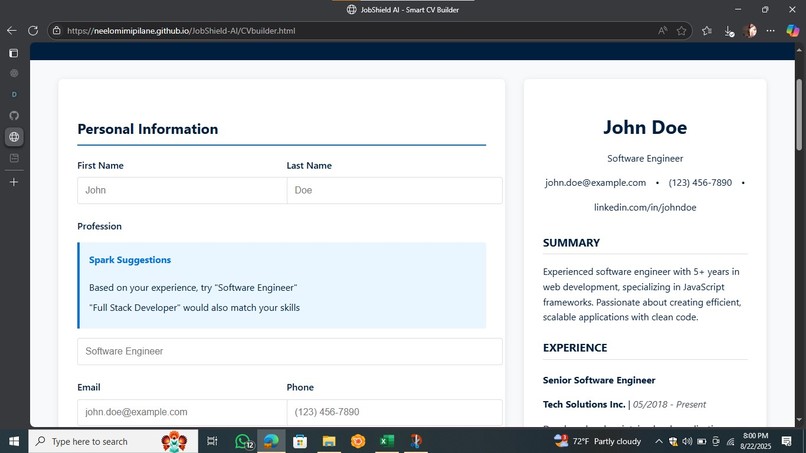Click the First Name input field
Screen dimensions: 806x453
(x=182, y=190)
